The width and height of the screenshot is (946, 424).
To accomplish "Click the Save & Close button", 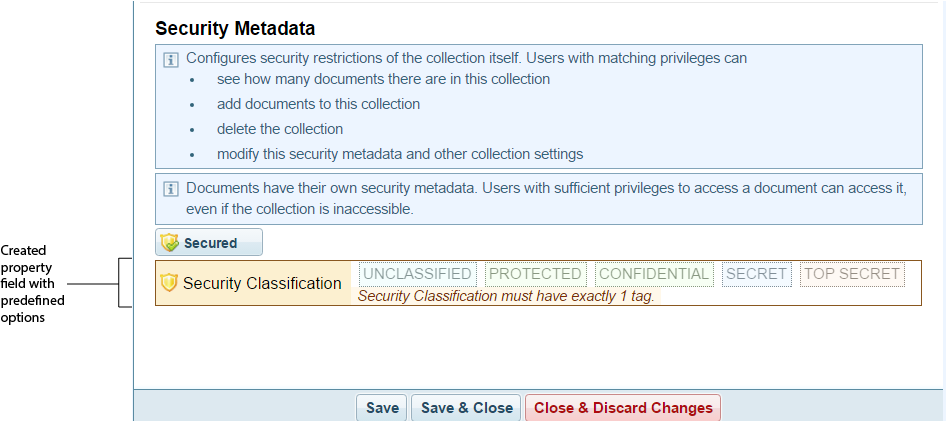I will (466, 408).
